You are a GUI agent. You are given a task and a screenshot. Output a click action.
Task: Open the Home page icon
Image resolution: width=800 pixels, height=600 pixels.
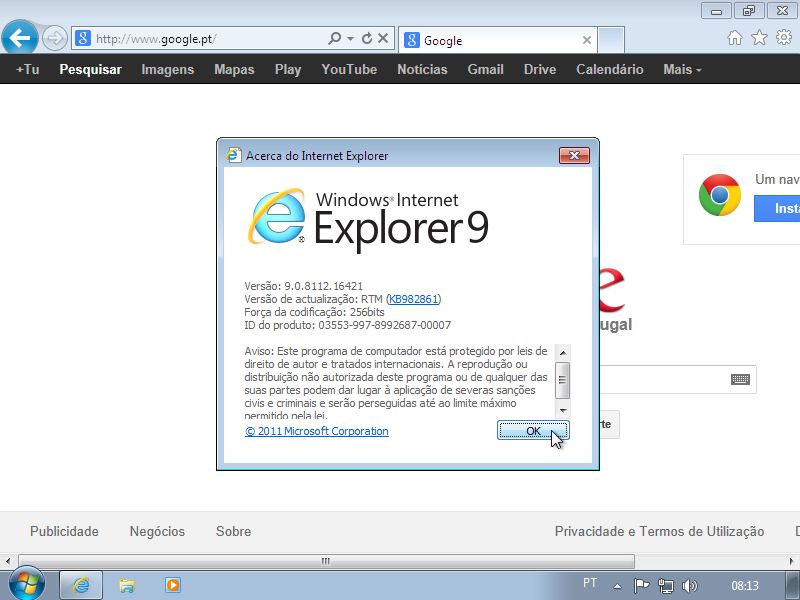coord(735,37)
